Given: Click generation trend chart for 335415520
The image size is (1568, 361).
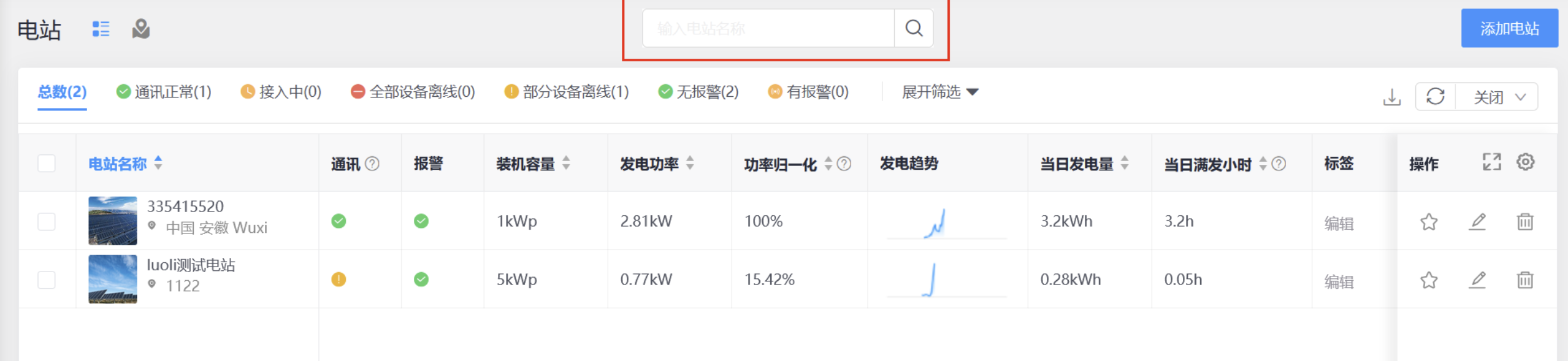Looking at the screenshot, I should click(x=946, y=223).
